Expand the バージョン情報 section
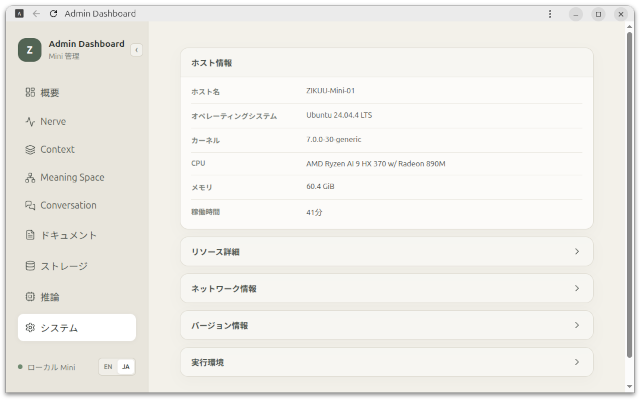The image size is (640, 400). pyautogui.click(x=387, y=325)
